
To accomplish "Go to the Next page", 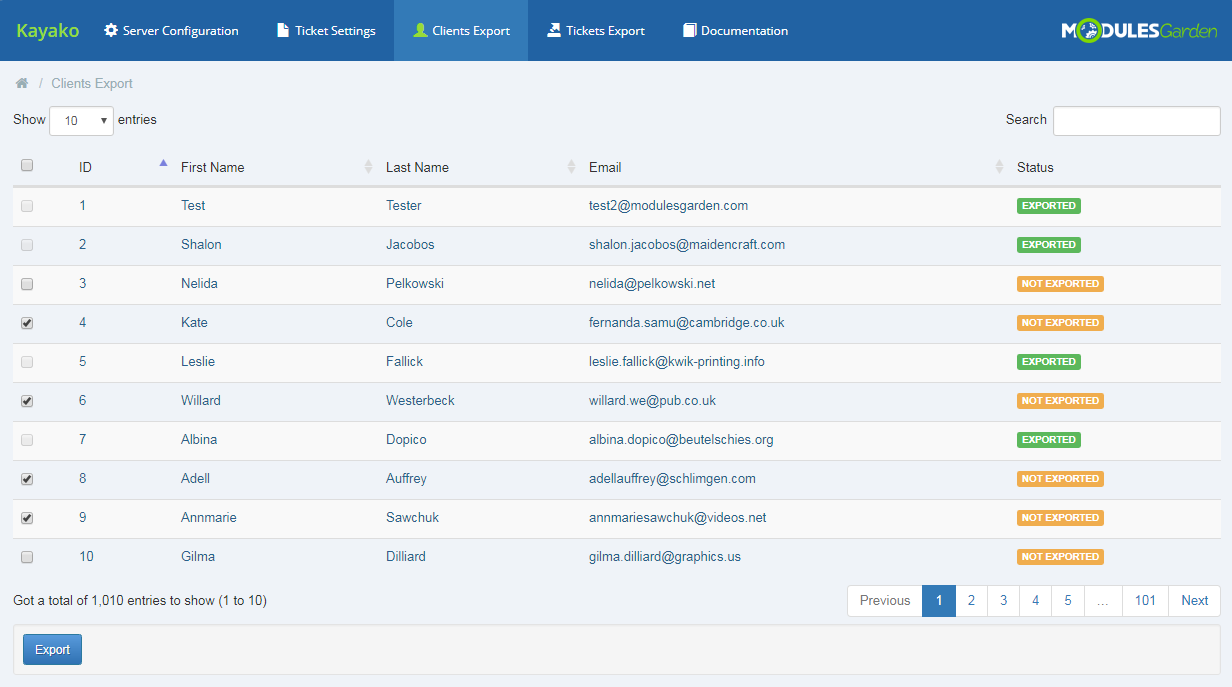I will [1194, 601].
